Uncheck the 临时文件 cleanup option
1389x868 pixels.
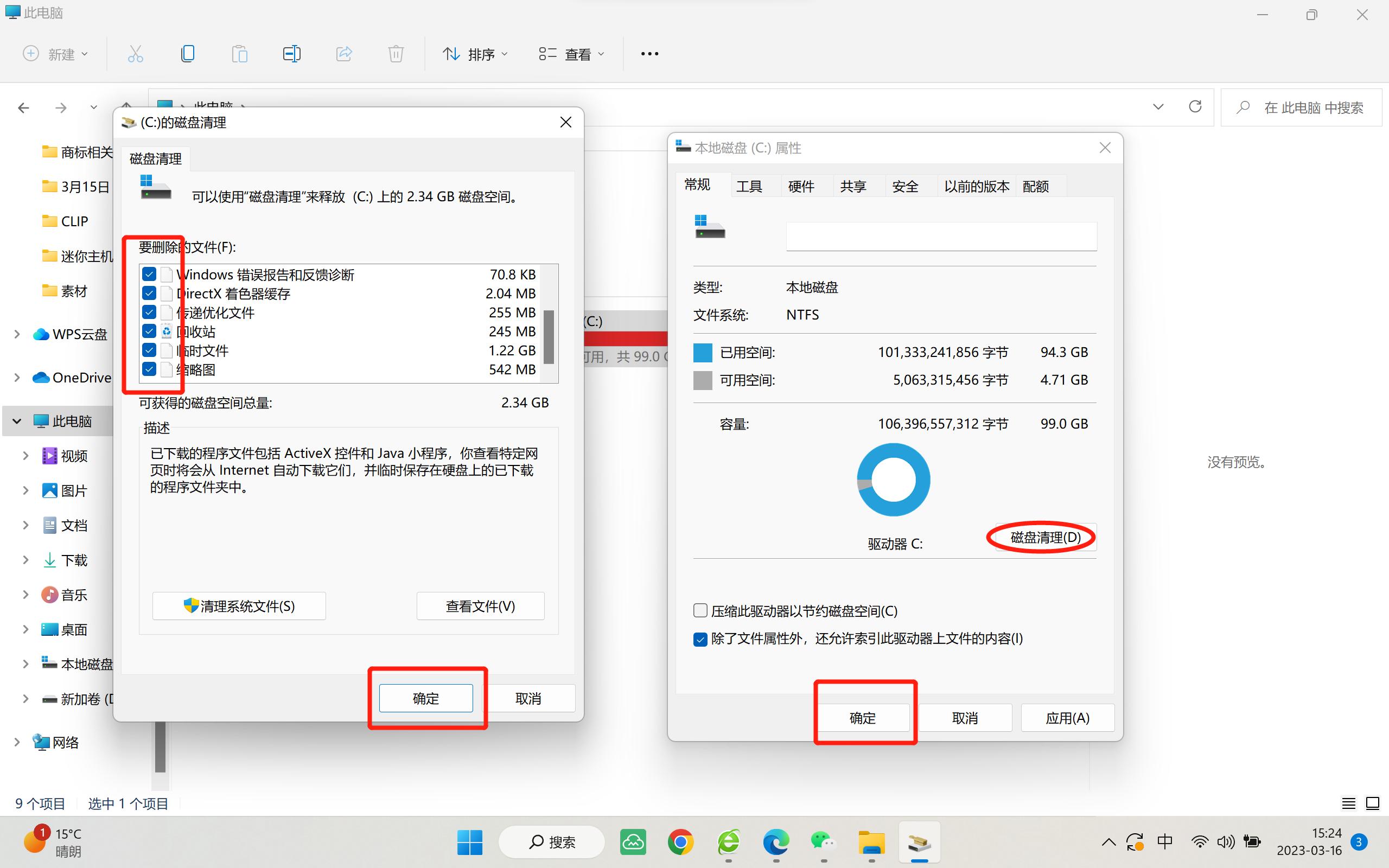(x=149, y=350)
